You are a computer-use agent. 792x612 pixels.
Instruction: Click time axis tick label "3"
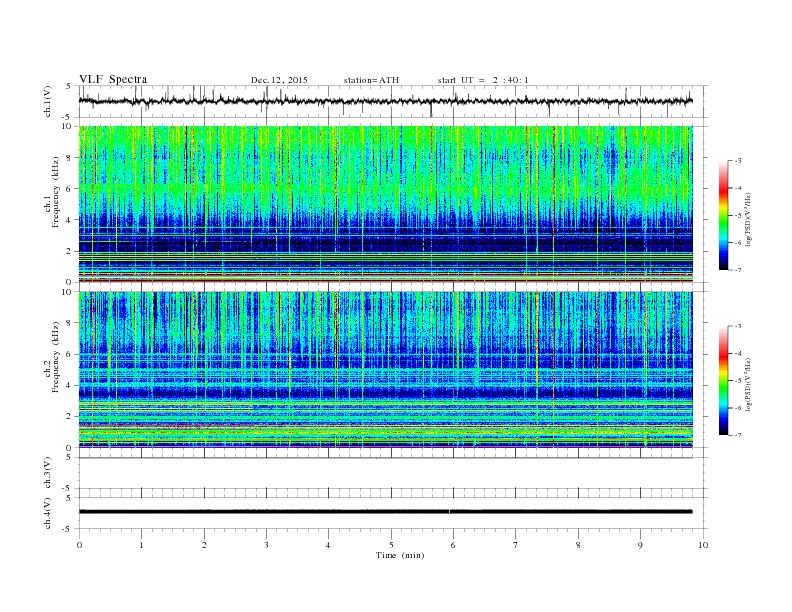click(x=266, y=545)
